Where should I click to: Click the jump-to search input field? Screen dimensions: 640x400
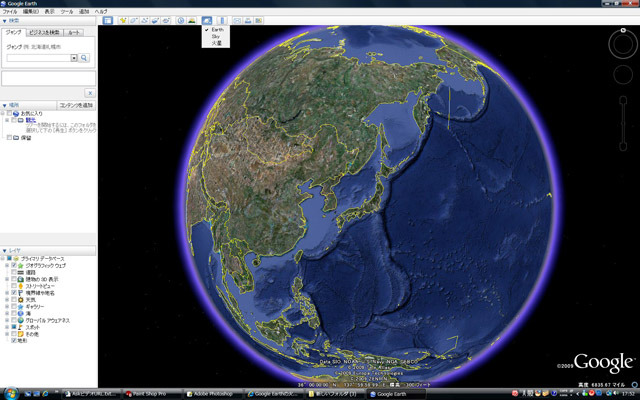coord(39,58)
